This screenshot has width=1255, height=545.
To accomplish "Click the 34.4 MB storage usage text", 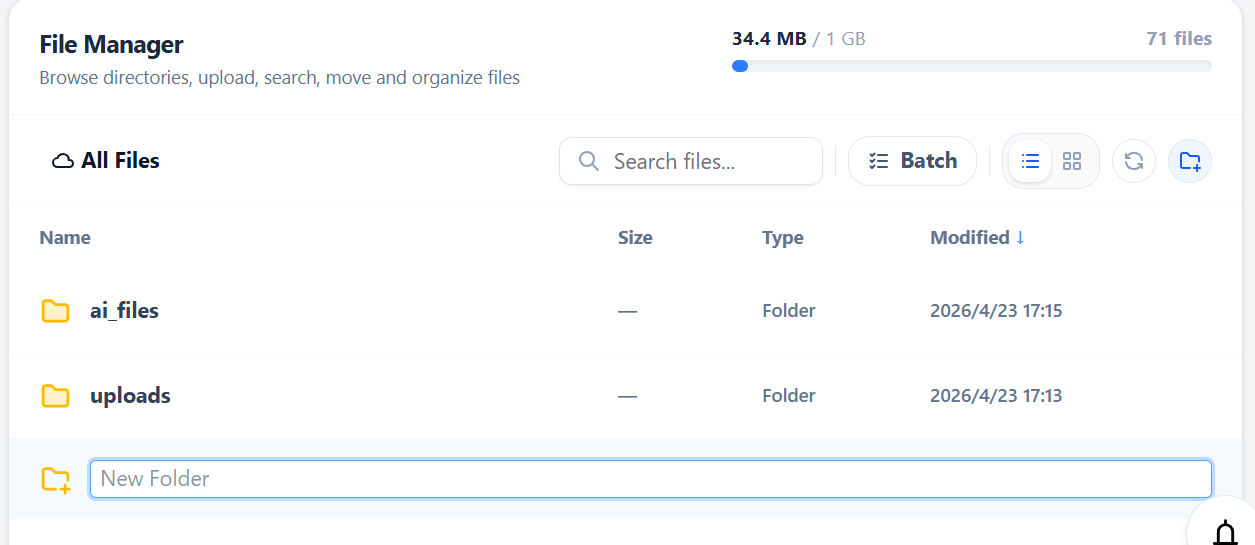I will (x=769, y=39).
